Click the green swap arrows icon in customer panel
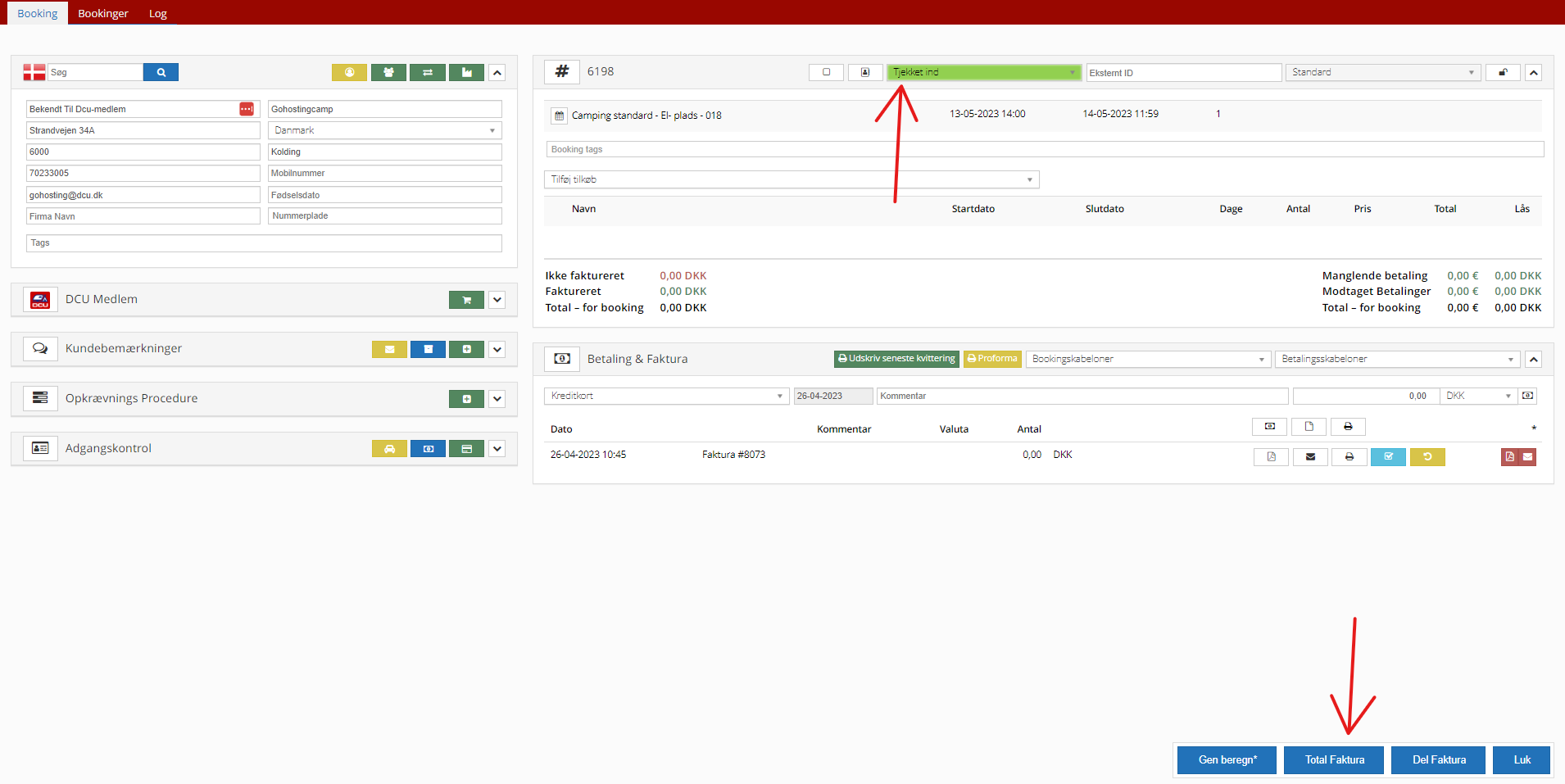This screenshot has width=1565, height=784. pyautogui.click(x=427, y=72)
